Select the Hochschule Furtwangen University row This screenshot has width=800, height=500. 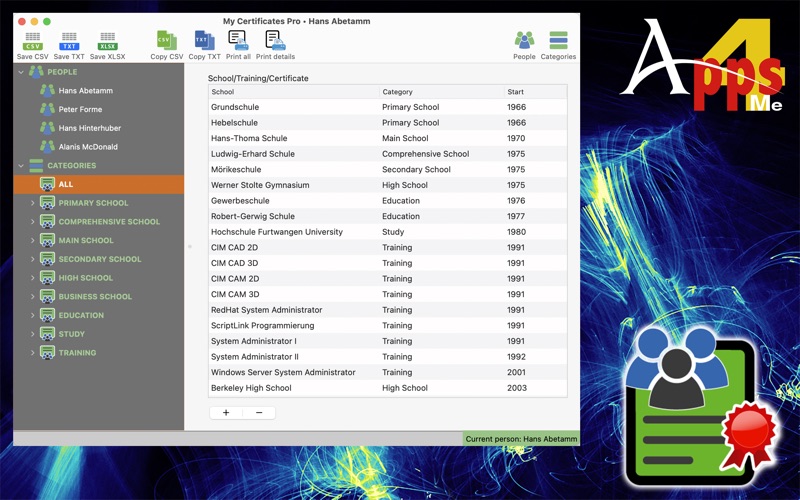point(388,232)
